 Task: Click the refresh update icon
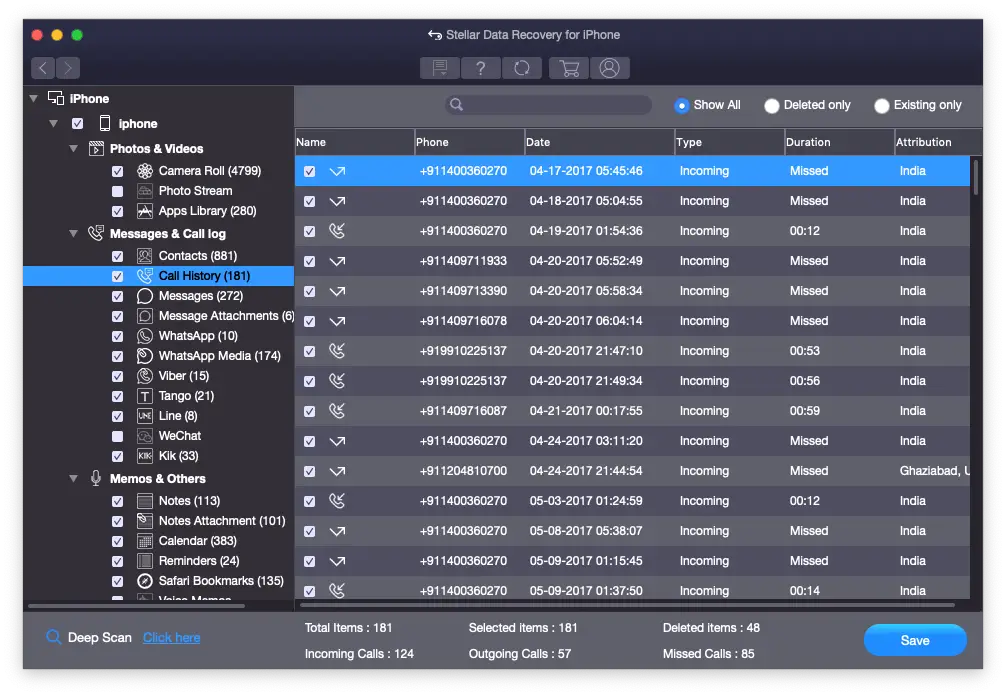522,67
